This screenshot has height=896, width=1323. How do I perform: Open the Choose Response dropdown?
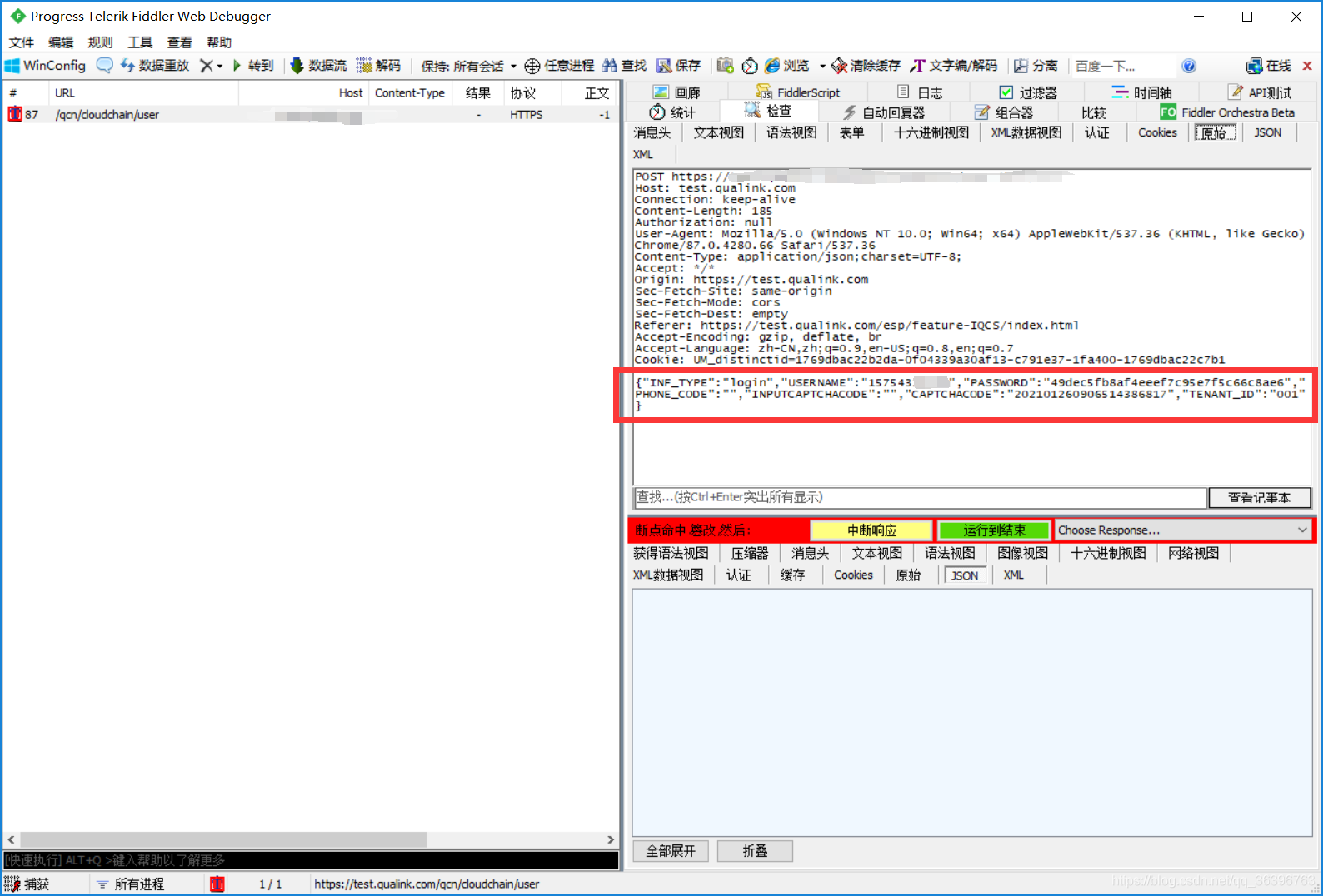tap(1183, 530)
